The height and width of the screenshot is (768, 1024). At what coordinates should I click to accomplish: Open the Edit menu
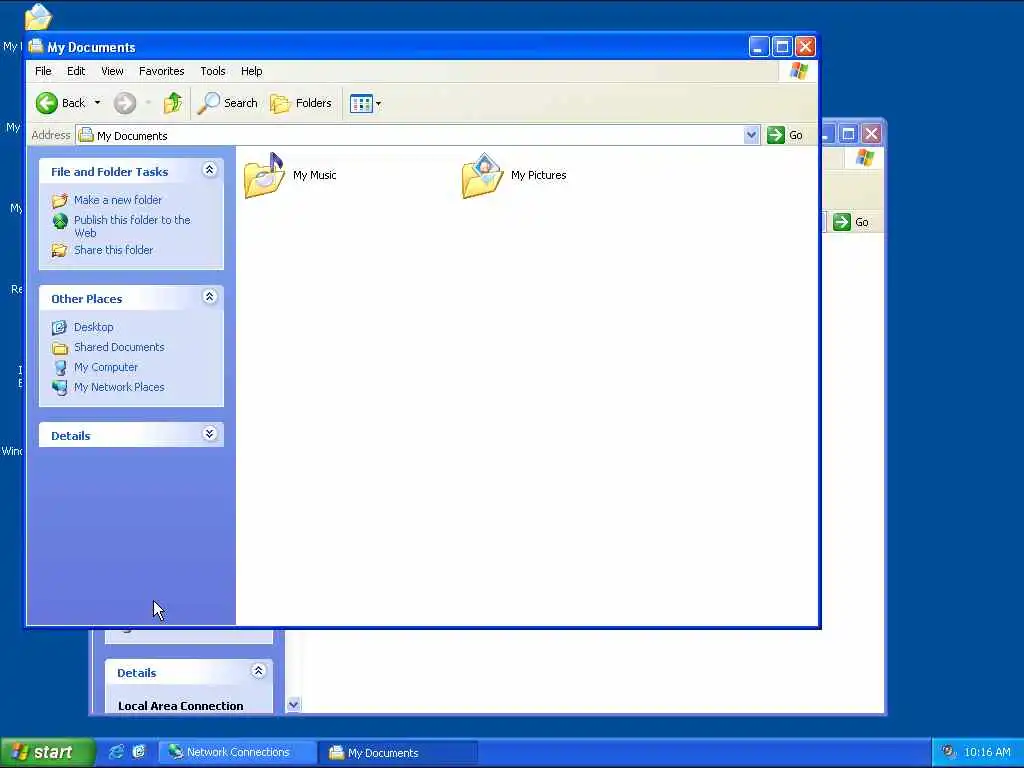point(76,71)
